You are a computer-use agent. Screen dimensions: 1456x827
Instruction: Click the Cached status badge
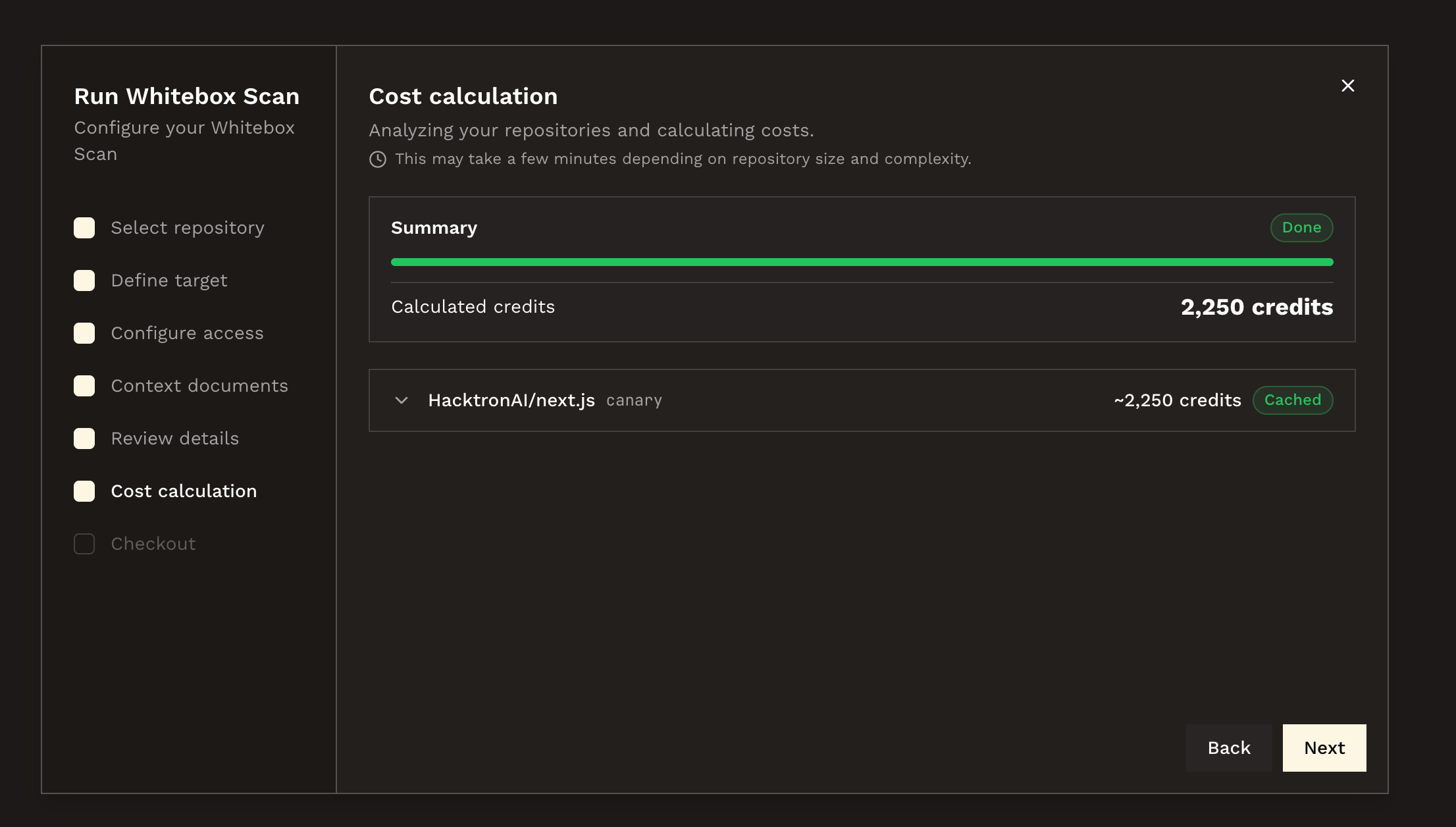point(1293,400)
